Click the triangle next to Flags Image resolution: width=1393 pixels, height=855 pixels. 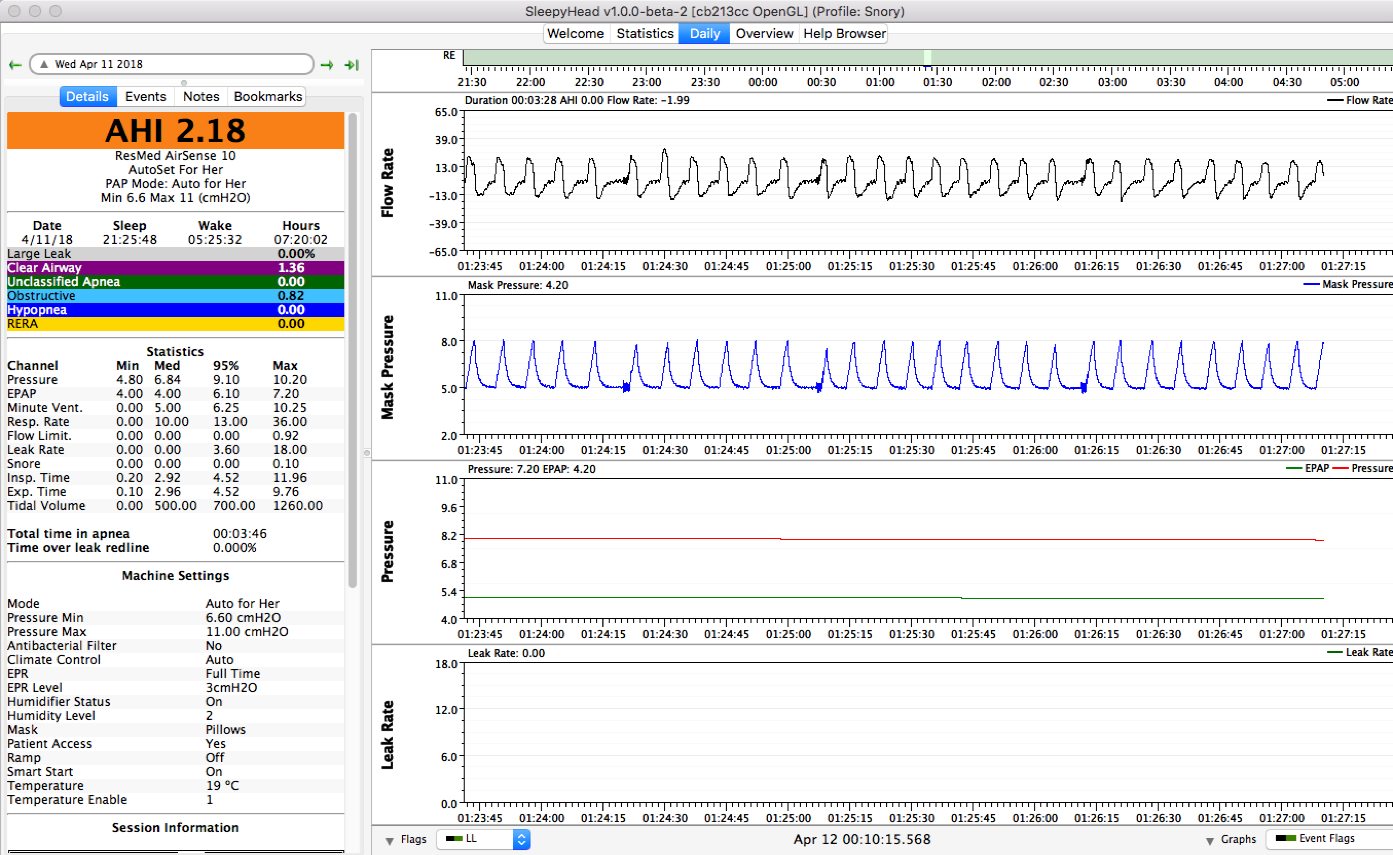click(389, 840)
